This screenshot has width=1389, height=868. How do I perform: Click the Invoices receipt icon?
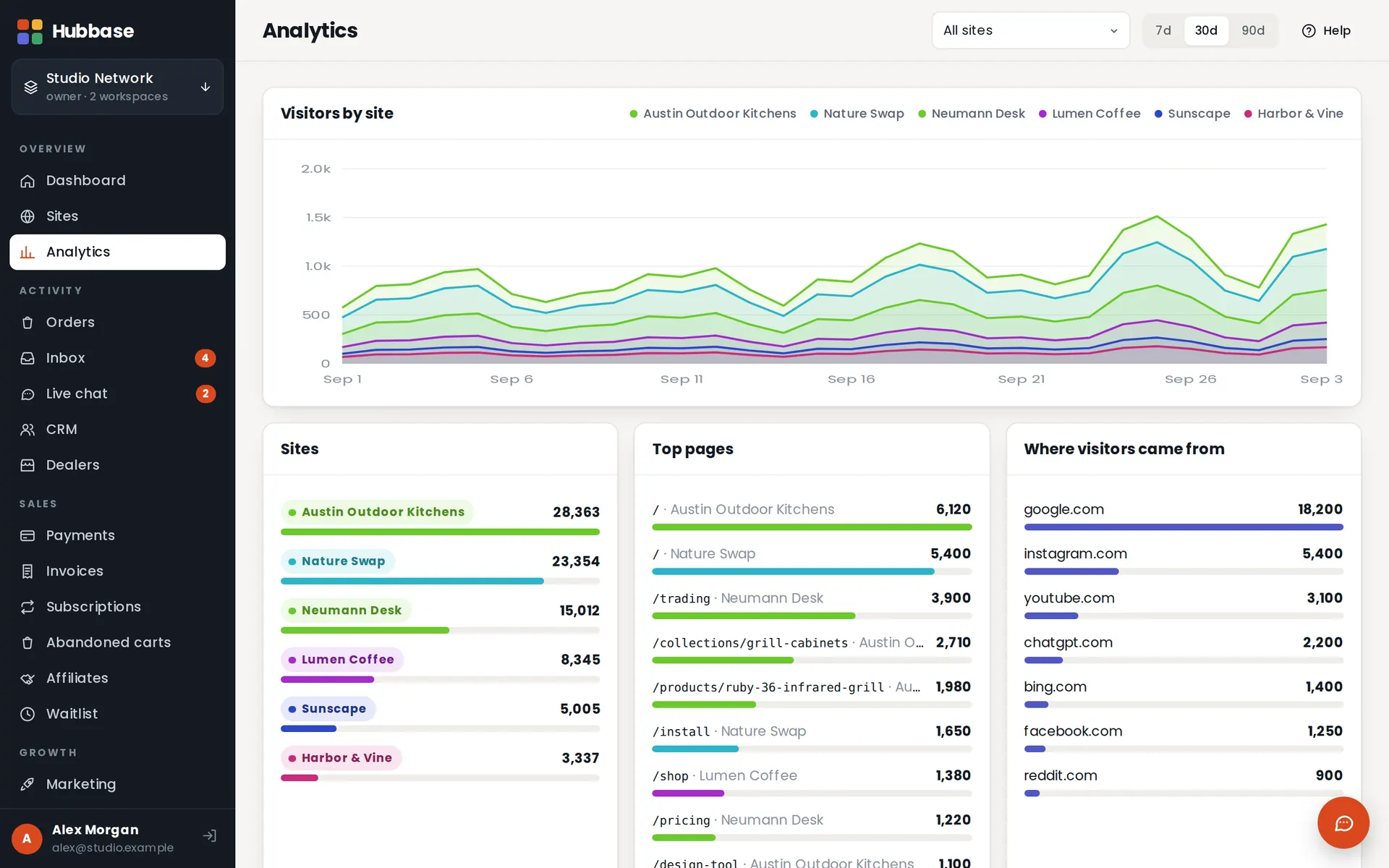pos(27,571)
